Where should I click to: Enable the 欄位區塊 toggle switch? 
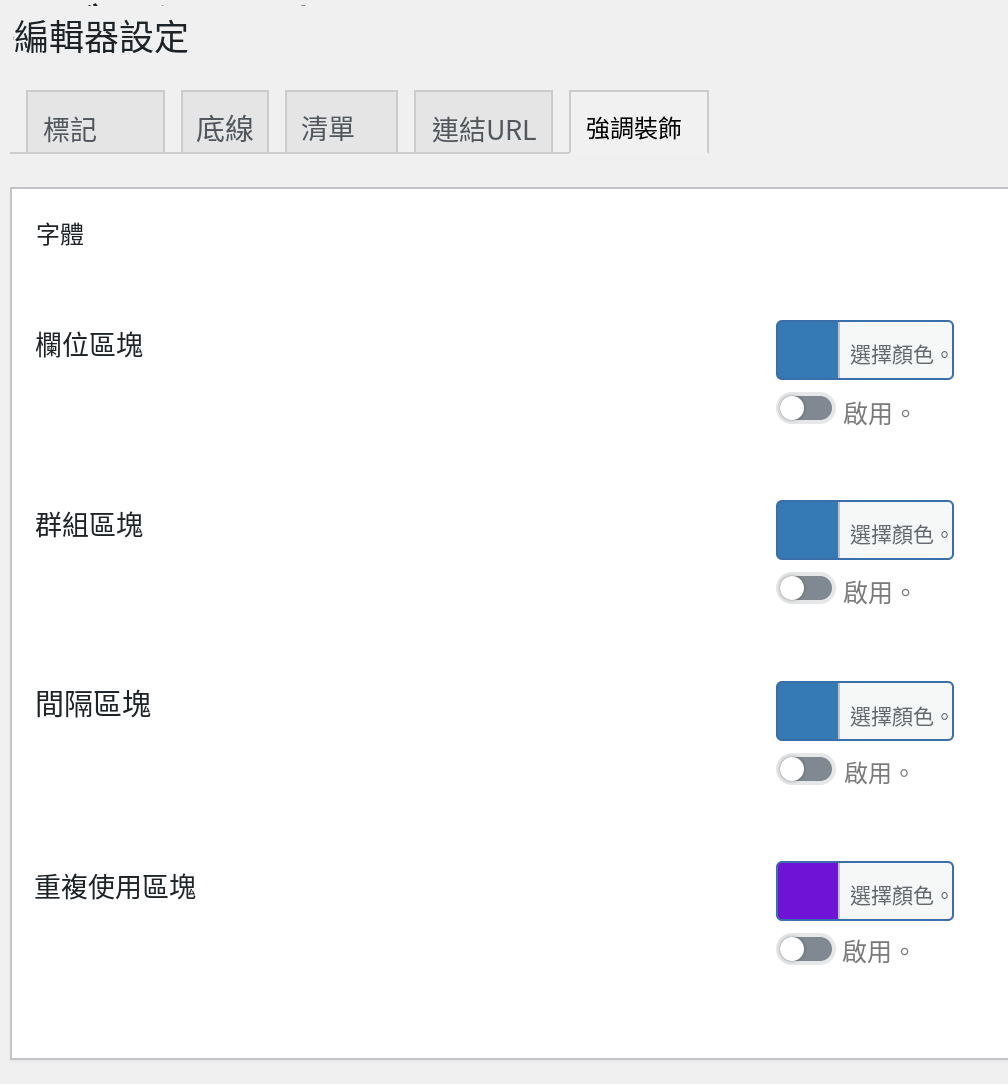click(805, 409)
